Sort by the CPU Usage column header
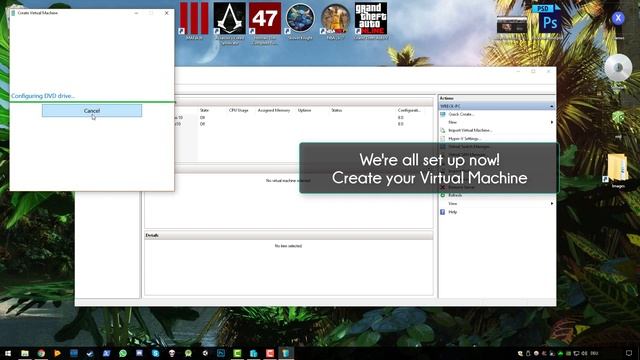The image size is (640, 360). [x=239, y=110]
